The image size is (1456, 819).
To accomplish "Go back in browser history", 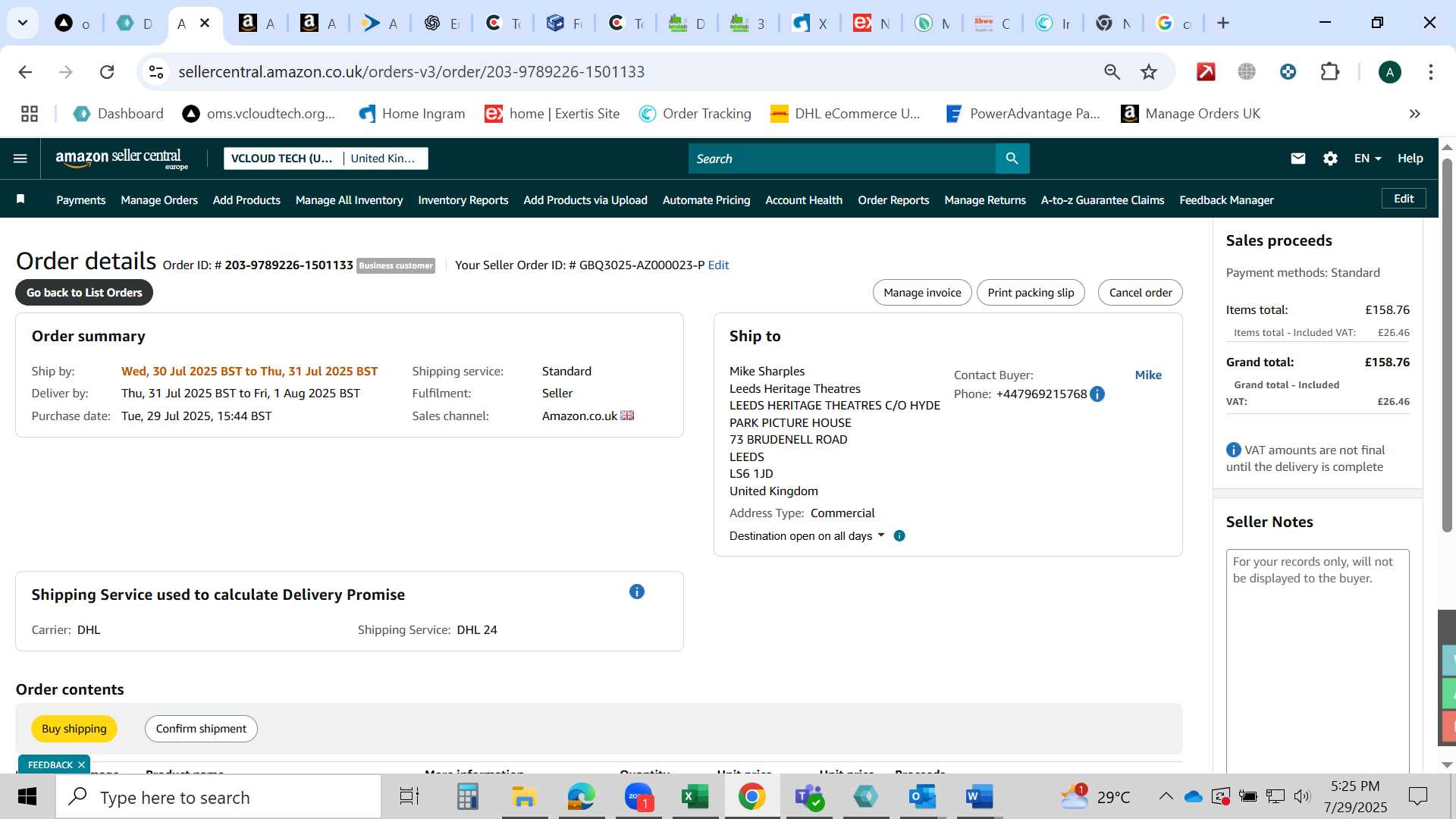I will click(x=25, y=72).
